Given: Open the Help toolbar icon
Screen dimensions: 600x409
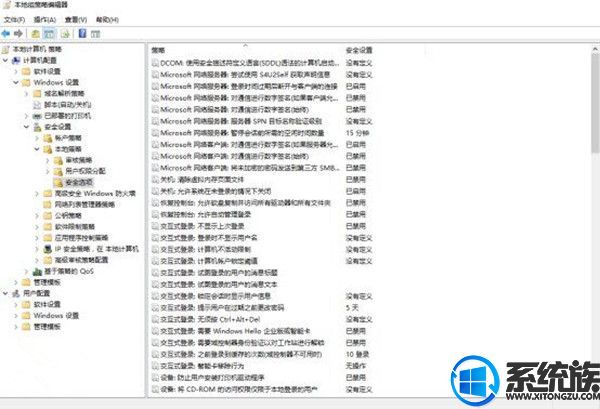Looking at the screenshot, I should pyautogui.click(x=82, y=34).
